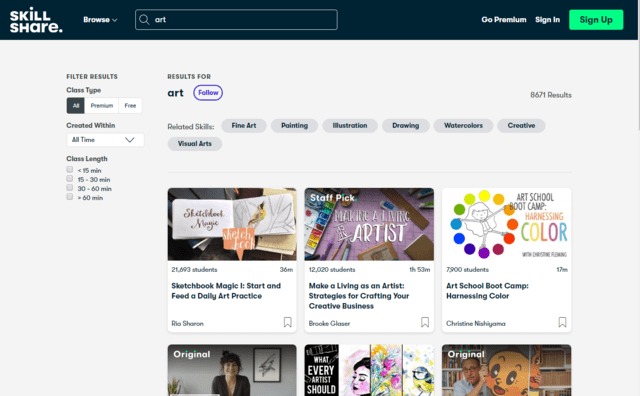Check the 15 - 30 min class length box

click(x=70, y=178)
